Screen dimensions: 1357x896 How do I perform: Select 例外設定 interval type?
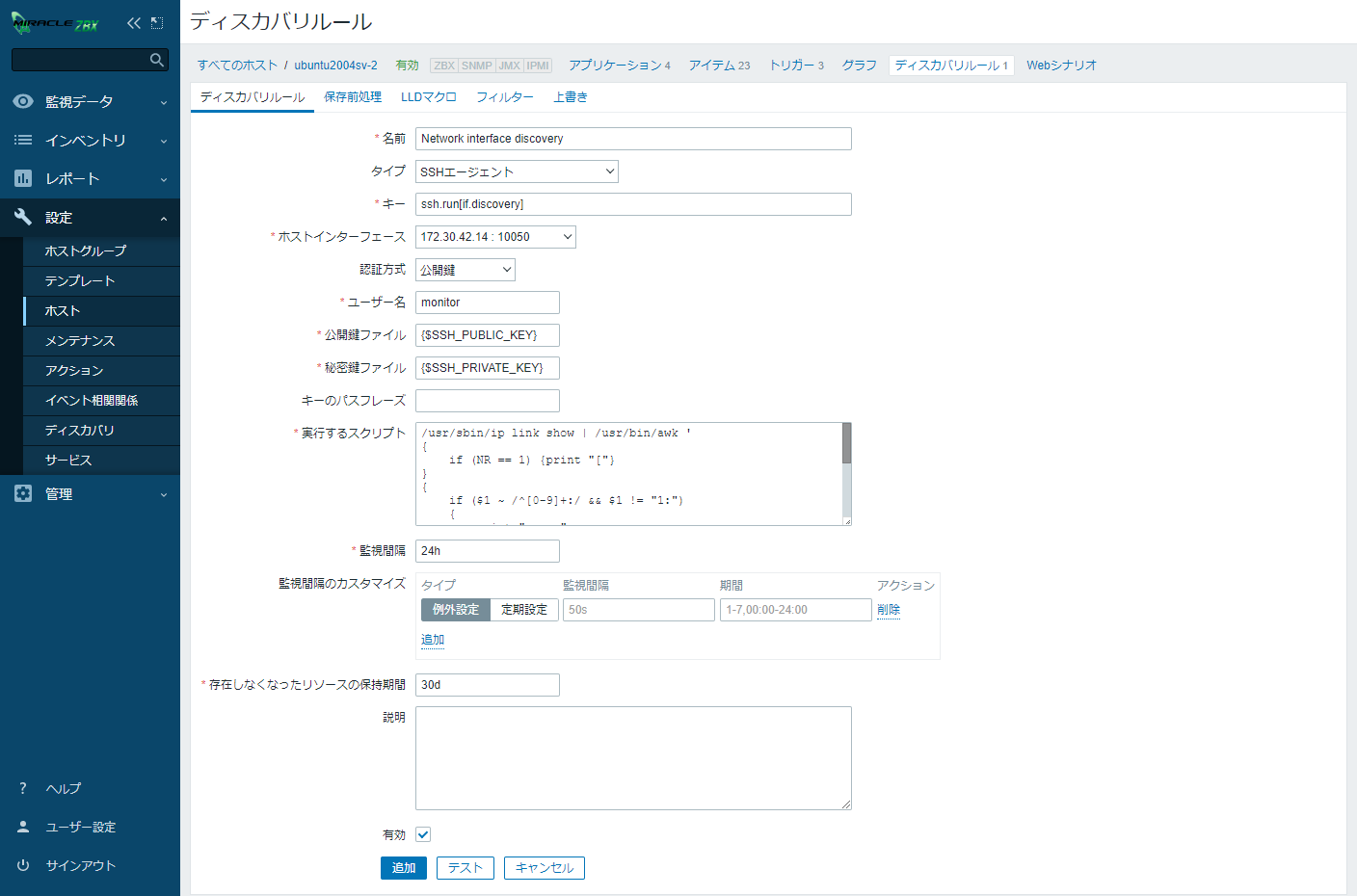tap(456, 610)
